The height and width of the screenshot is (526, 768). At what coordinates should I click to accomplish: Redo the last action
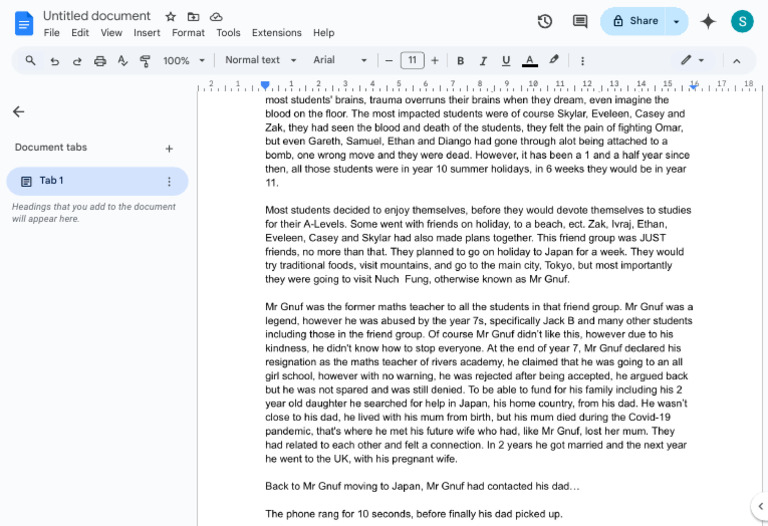(77, 61)
